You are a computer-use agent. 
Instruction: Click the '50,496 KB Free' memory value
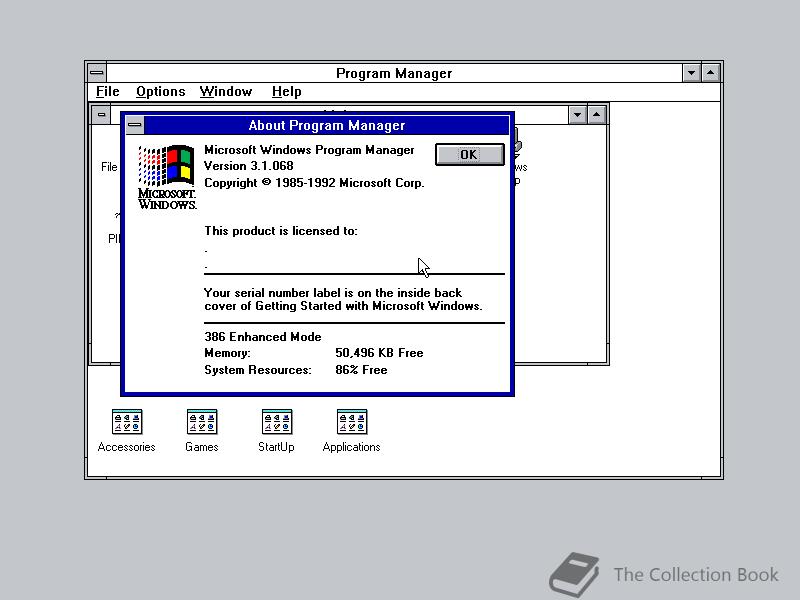(x=379, y=353)
